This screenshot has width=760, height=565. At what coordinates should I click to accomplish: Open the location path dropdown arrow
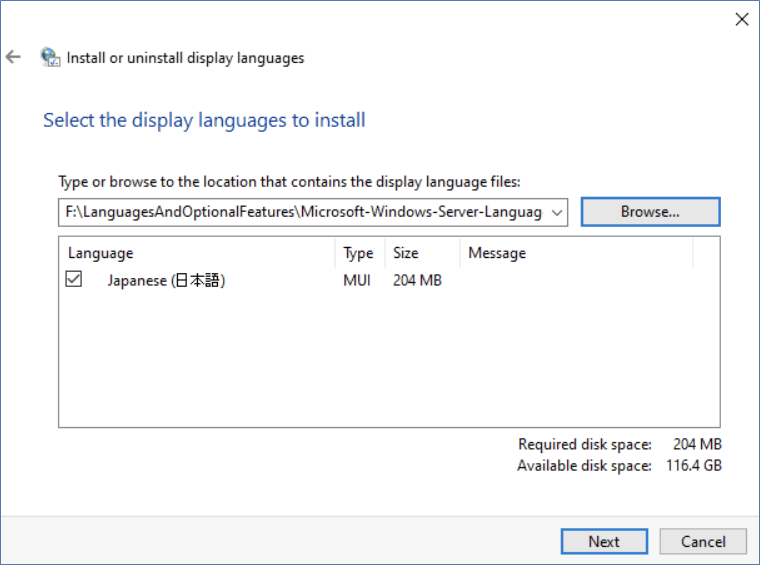557,212
